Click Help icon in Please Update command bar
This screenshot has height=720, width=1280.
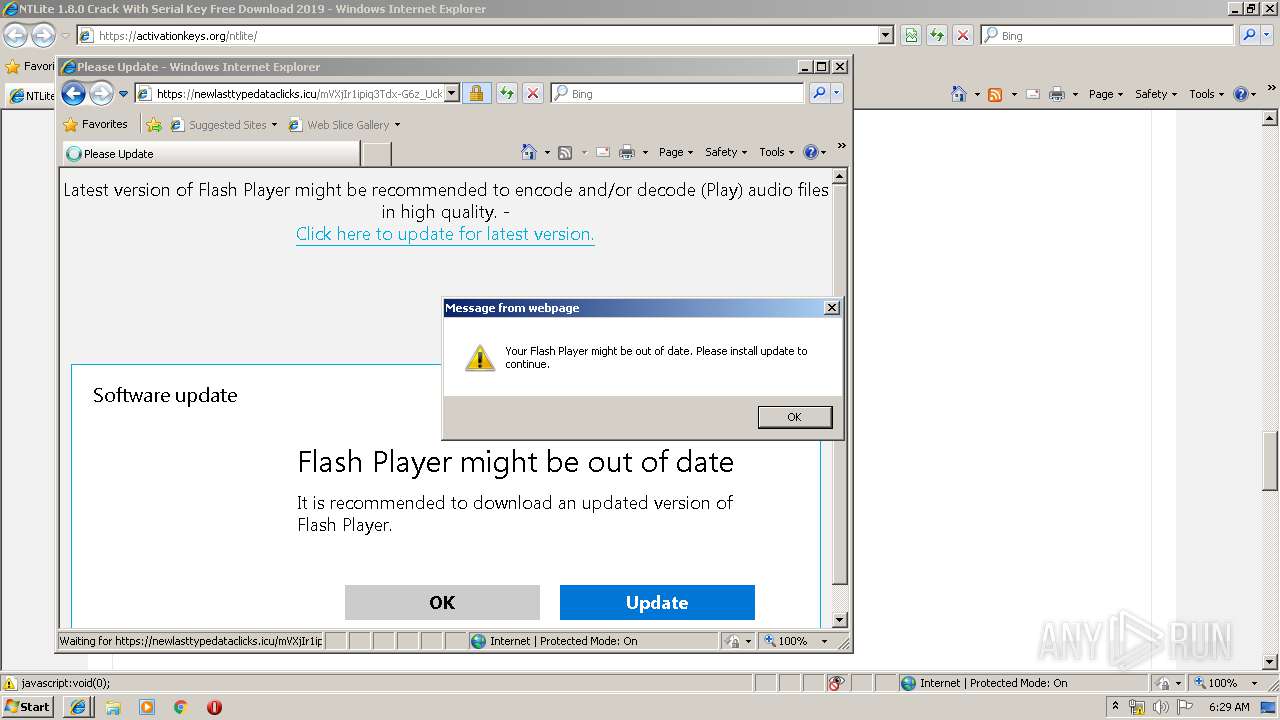pyautogui.click(x=811, y=152)
